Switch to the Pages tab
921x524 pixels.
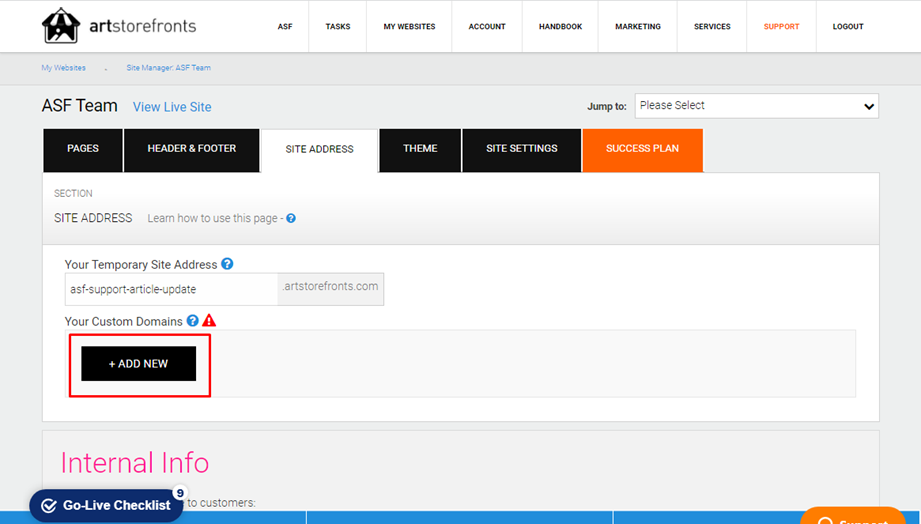tap(83, 150)
